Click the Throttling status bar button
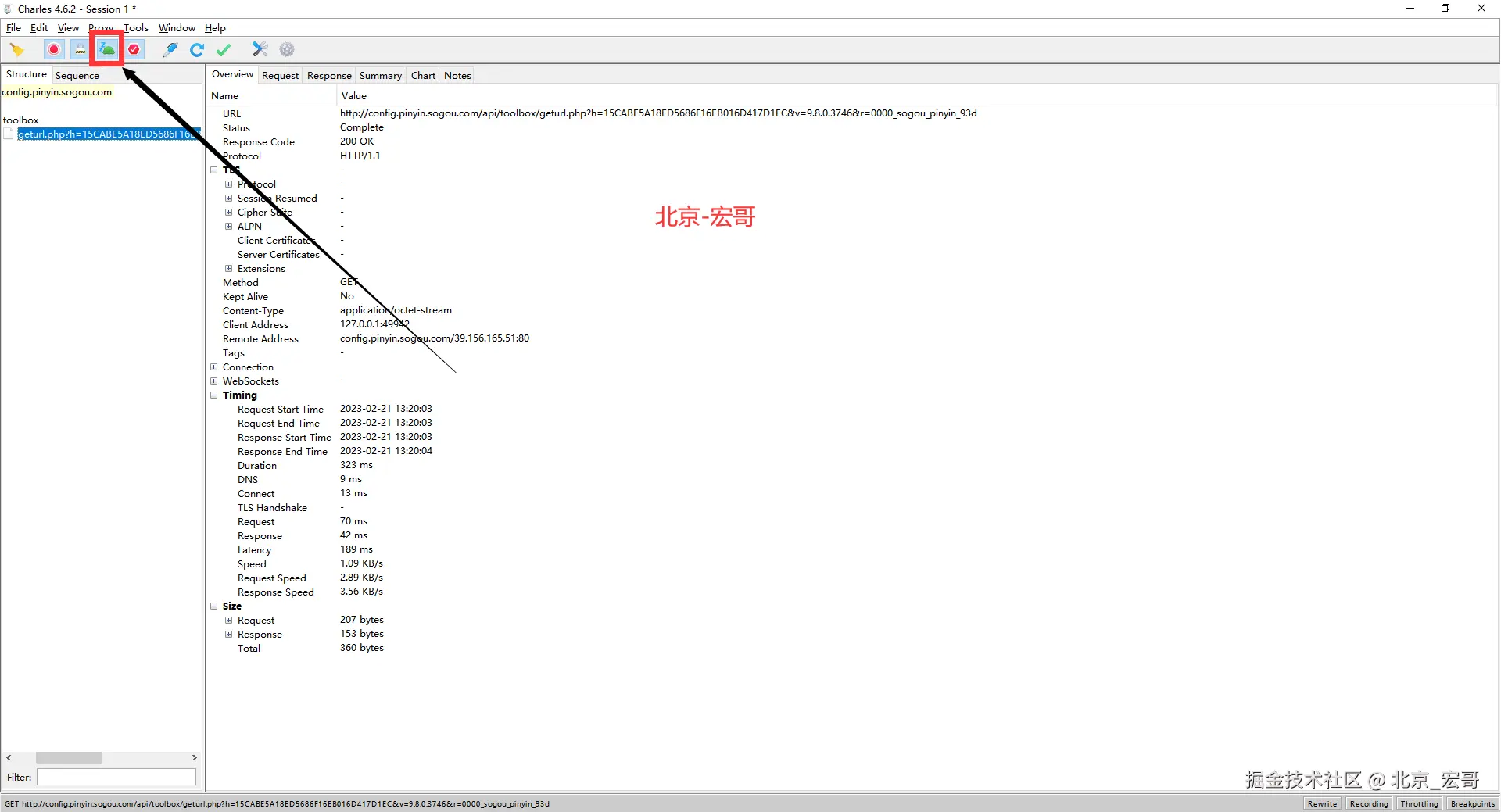Viewport: 1501px width, 812px height. 1419,803
